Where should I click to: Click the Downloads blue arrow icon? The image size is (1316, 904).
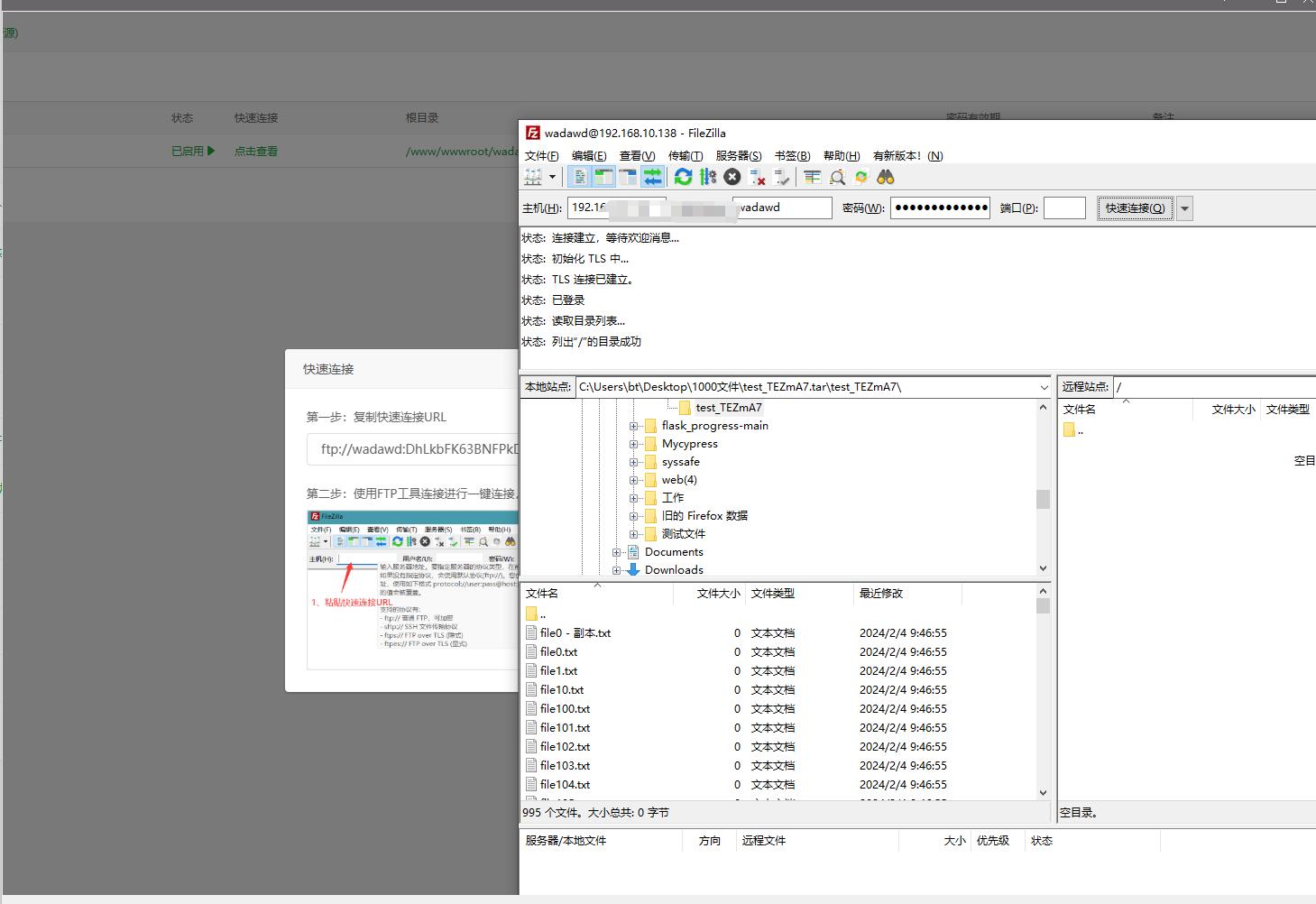click(633, 569)
